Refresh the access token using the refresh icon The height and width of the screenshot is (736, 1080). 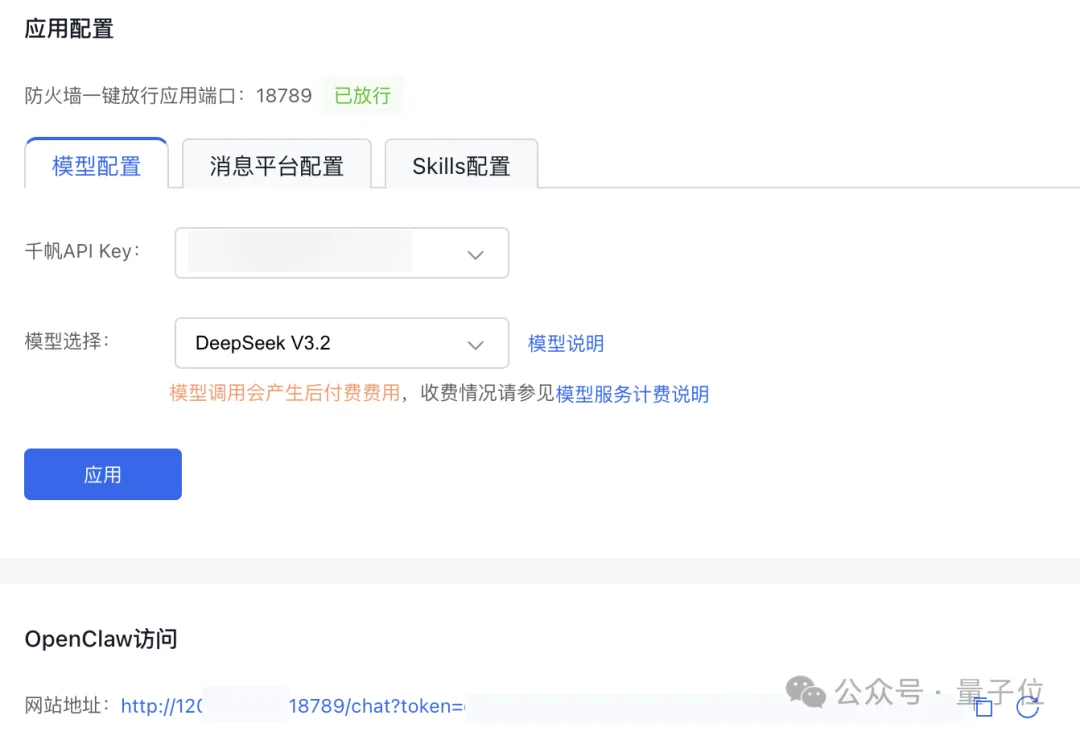[1027, 707]
